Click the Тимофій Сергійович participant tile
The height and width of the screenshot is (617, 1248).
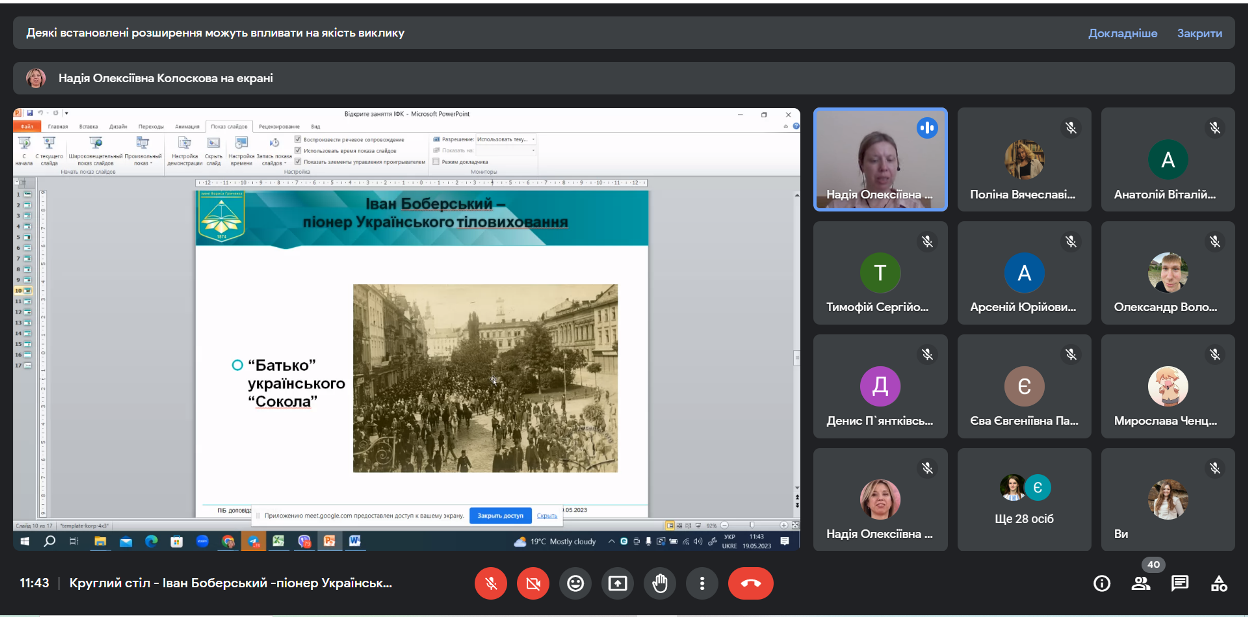point(880,272)
